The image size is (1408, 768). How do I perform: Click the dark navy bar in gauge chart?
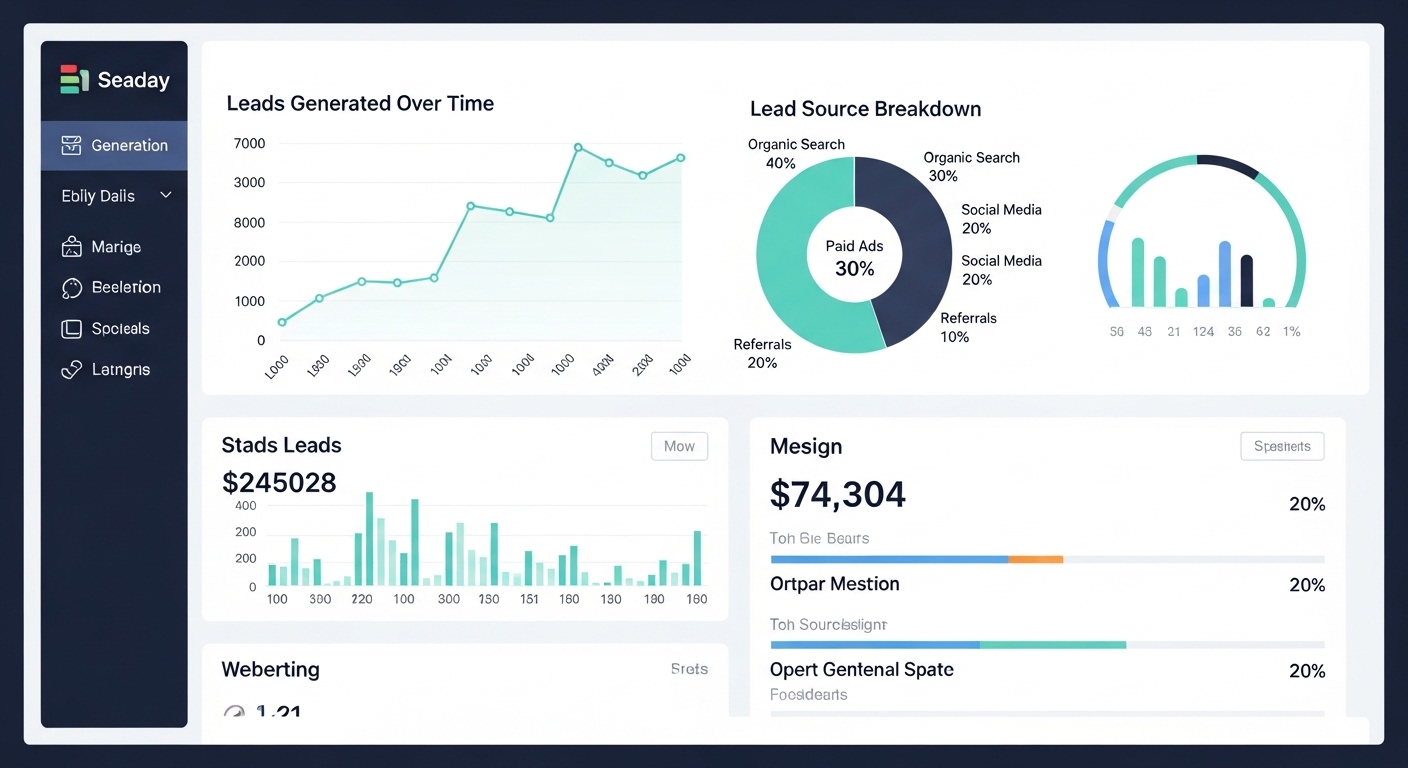coord(1246,281)
